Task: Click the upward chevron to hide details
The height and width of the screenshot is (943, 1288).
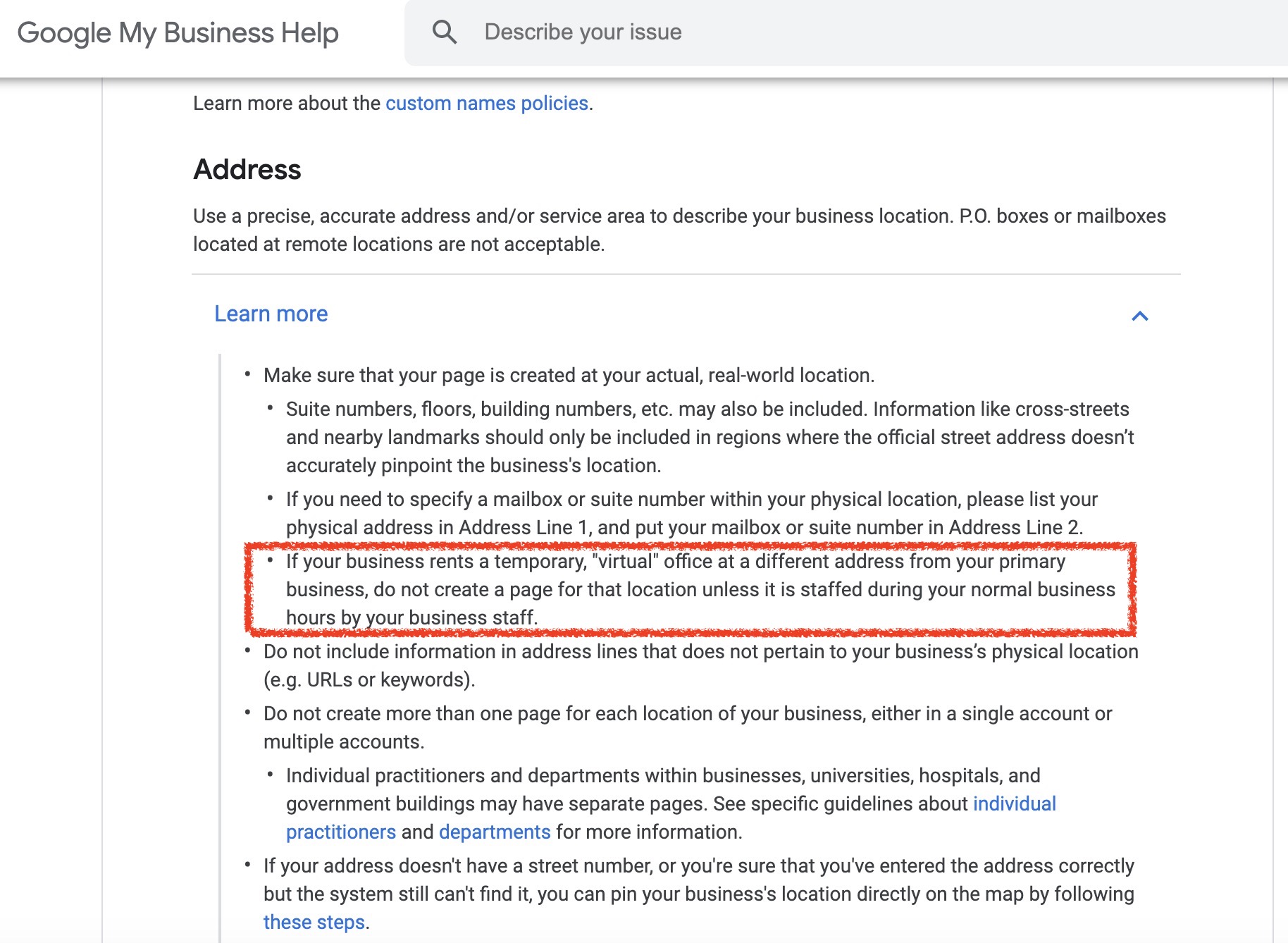Action: tap(1141, 317)
